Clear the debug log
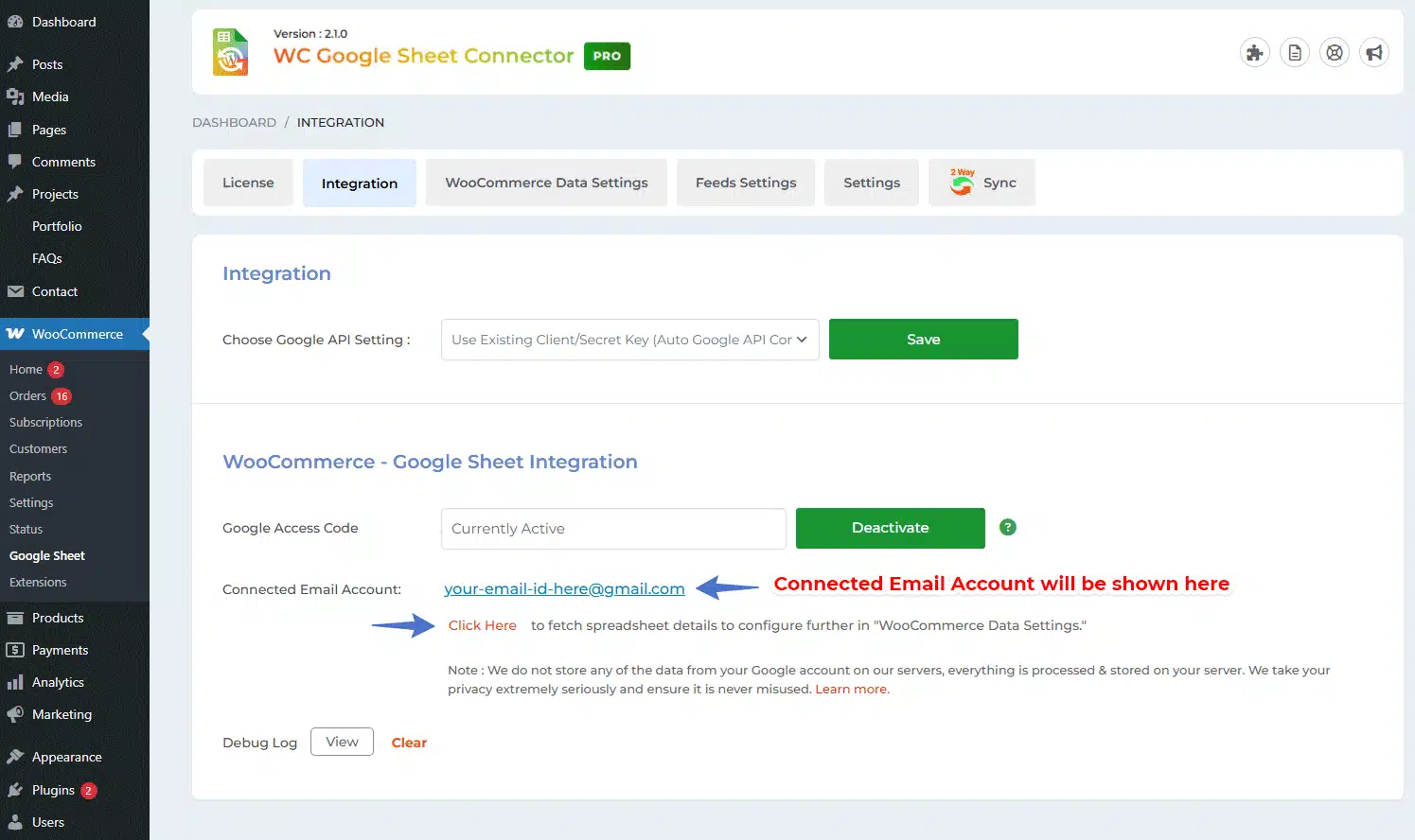The height and width of the screenshot is (840, 1415). [x=409, y=743]
